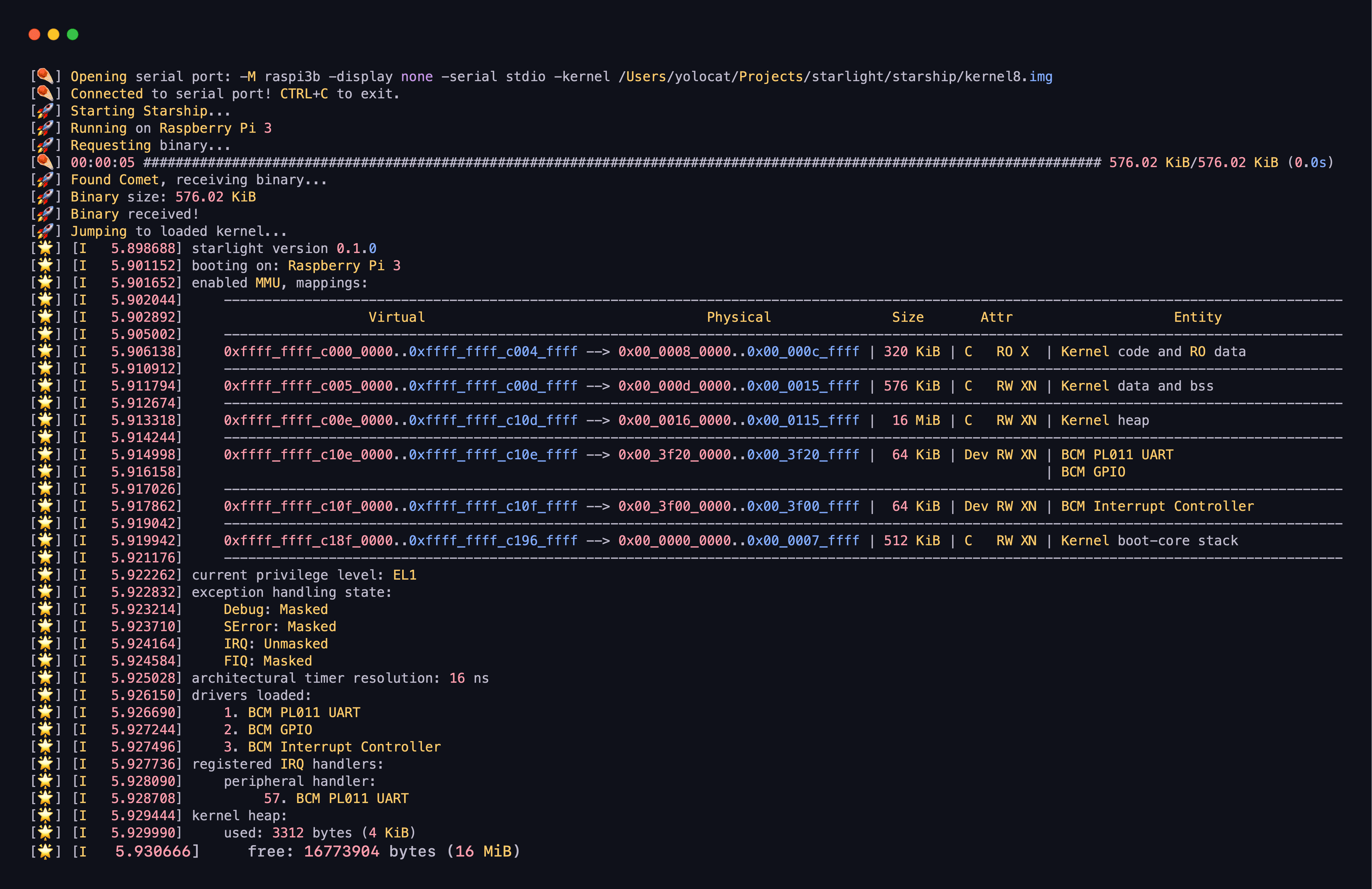Image resolution: width=1372 pixels, height=889 pixels.
Task: Click star emoji on the final free bytes line
Action: click(x=45, y=851)
